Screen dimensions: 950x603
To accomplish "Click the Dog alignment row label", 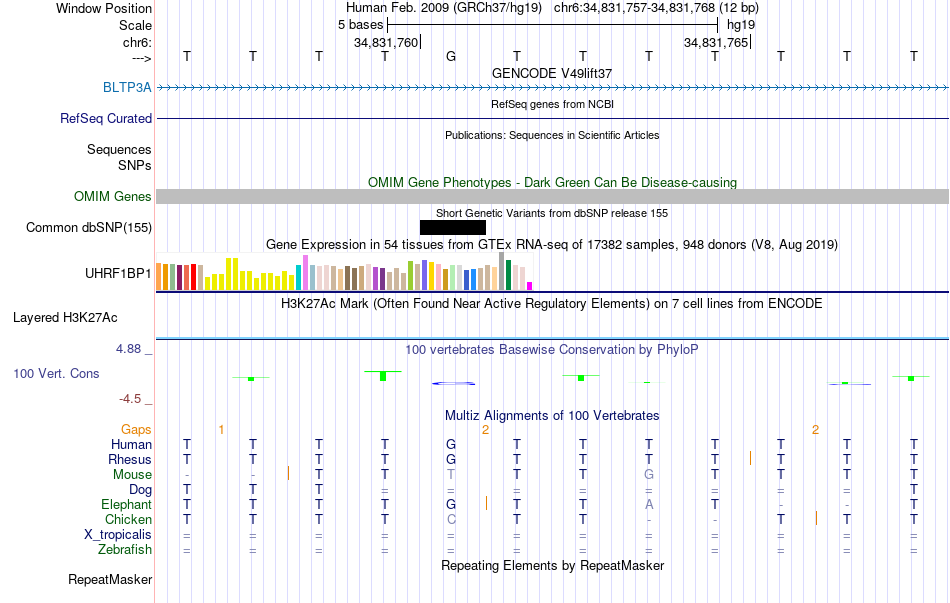I will [x=141, y=490].
